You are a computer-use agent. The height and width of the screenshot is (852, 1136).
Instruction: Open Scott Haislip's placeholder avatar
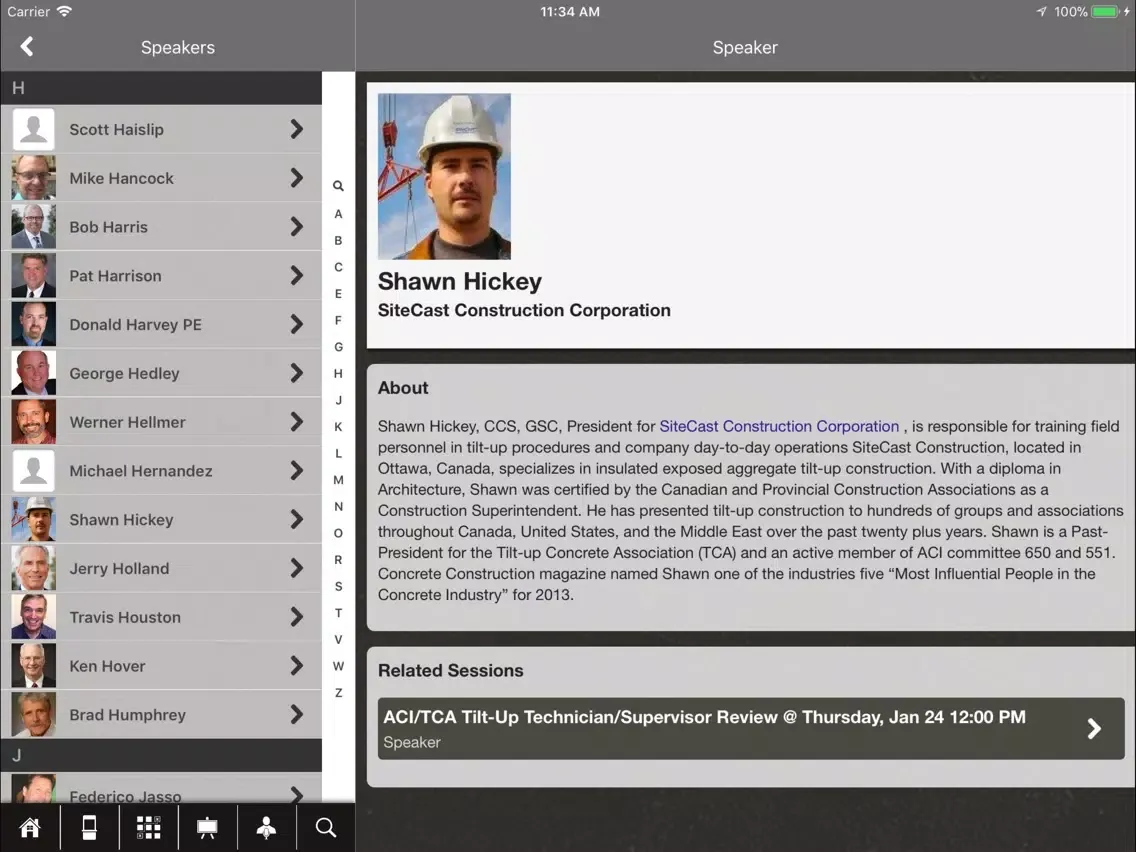33,130
